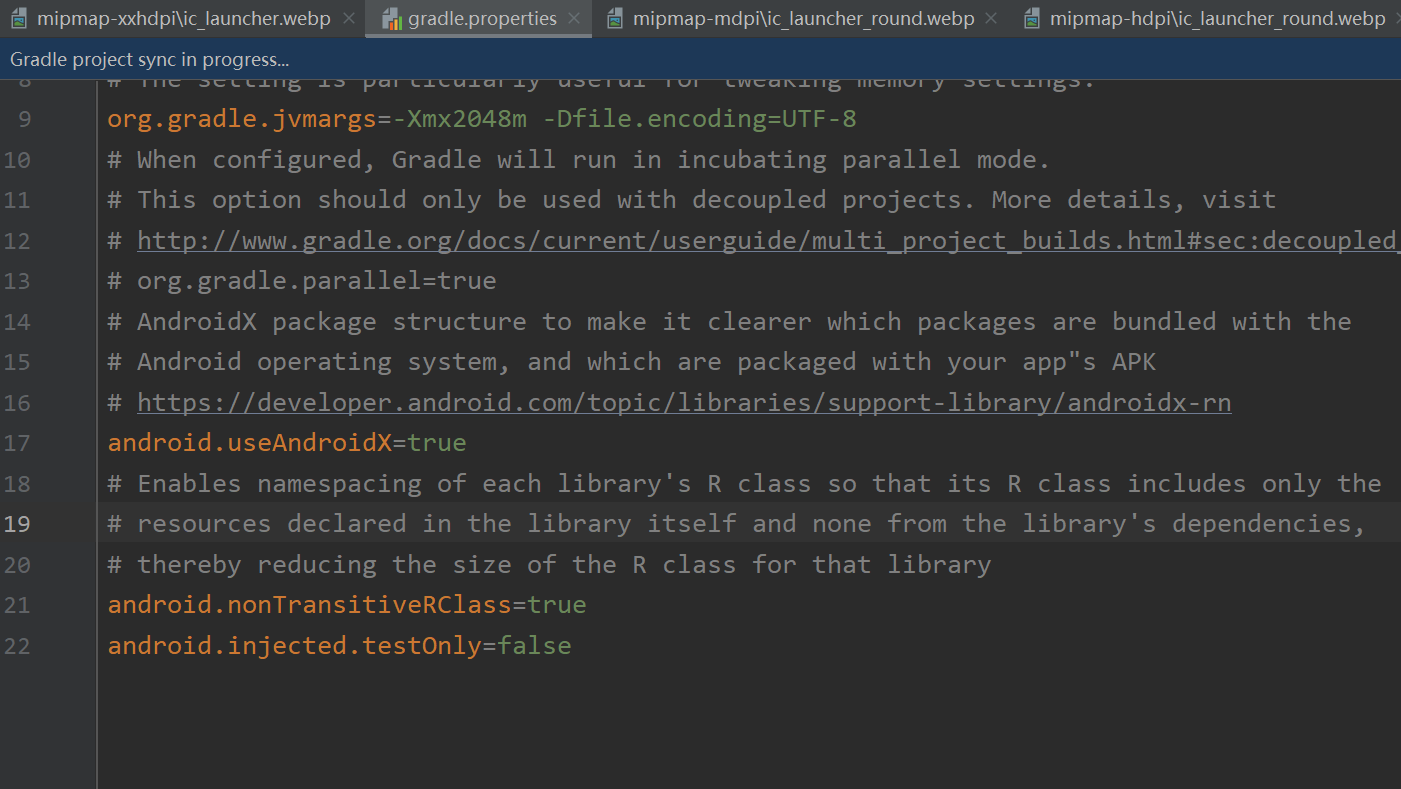Close the mipmap-xxhdpi\ic_launcher.webp tab
Viewport: 1401px width, 789px height.
point(348,18)
